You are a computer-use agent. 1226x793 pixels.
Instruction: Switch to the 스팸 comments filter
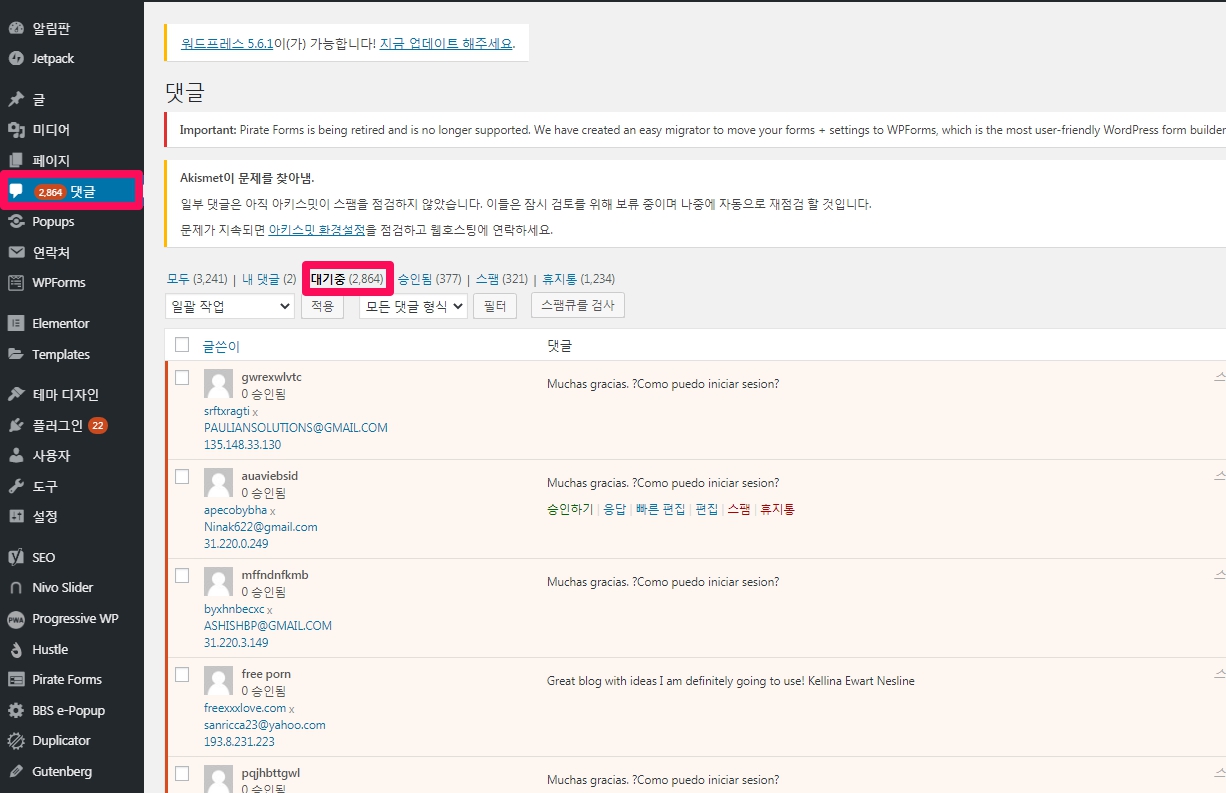487,279
